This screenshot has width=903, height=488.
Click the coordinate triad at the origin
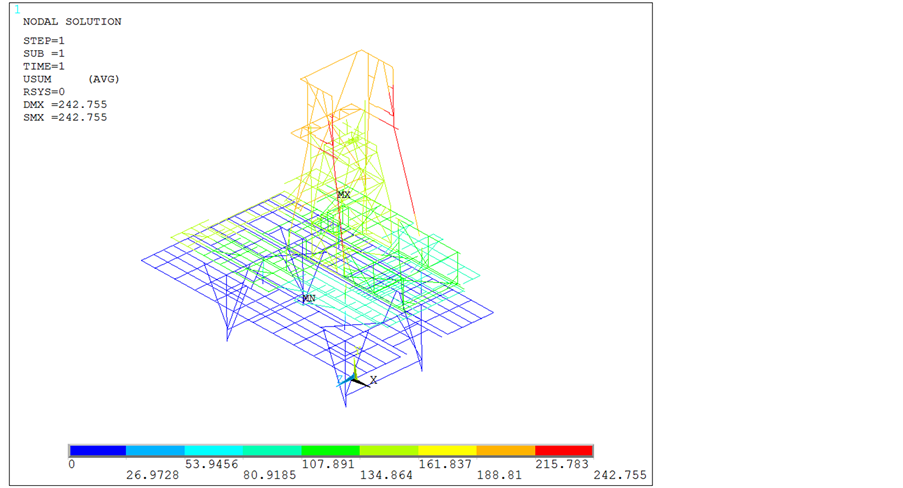(x=352, y=379)
